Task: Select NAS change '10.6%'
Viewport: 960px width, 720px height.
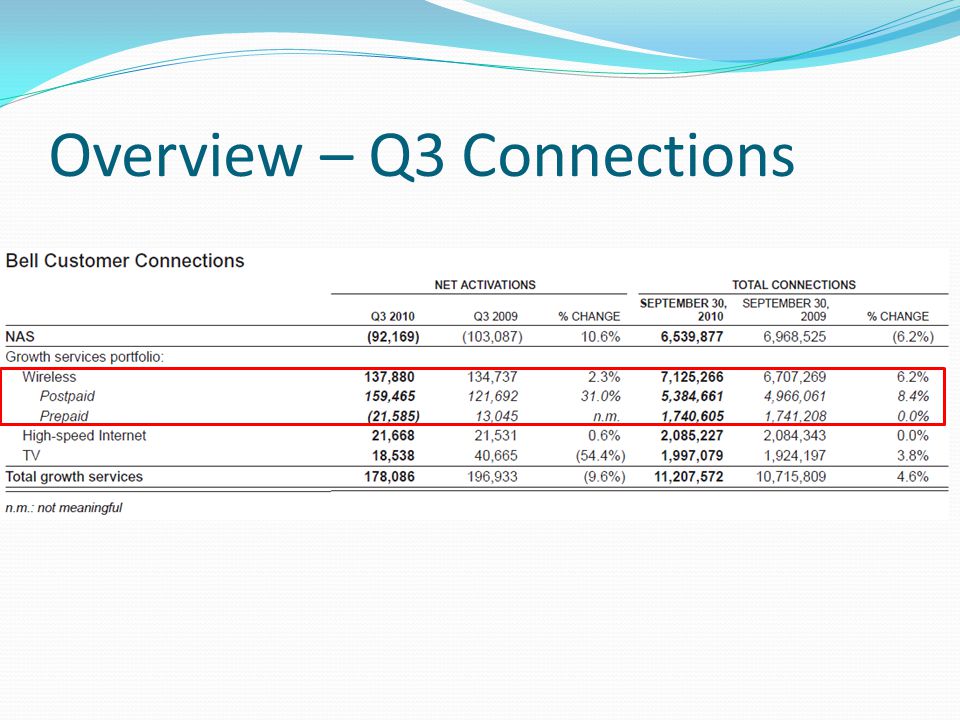Action: point(600,337)
